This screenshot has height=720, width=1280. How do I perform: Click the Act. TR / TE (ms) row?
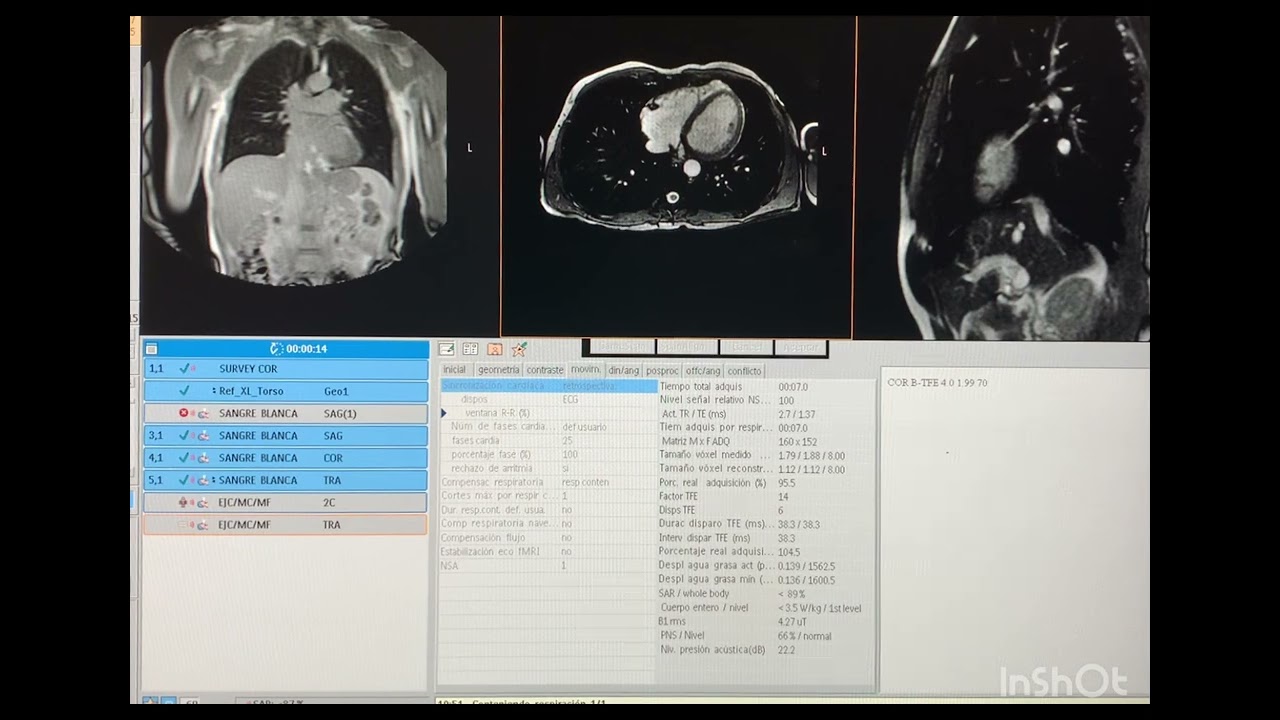(765, 413)
